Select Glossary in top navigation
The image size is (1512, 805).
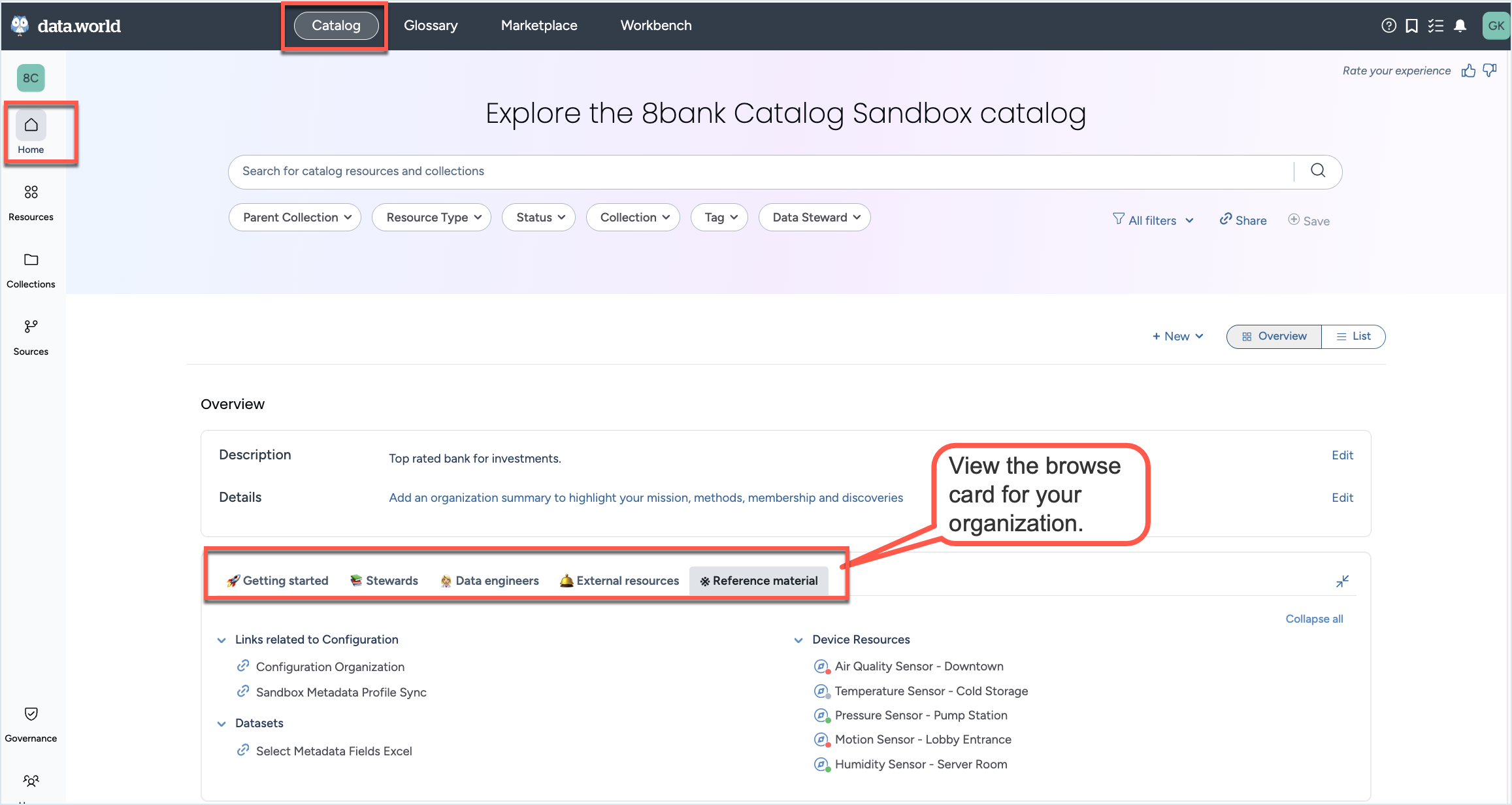click(431, 25)
